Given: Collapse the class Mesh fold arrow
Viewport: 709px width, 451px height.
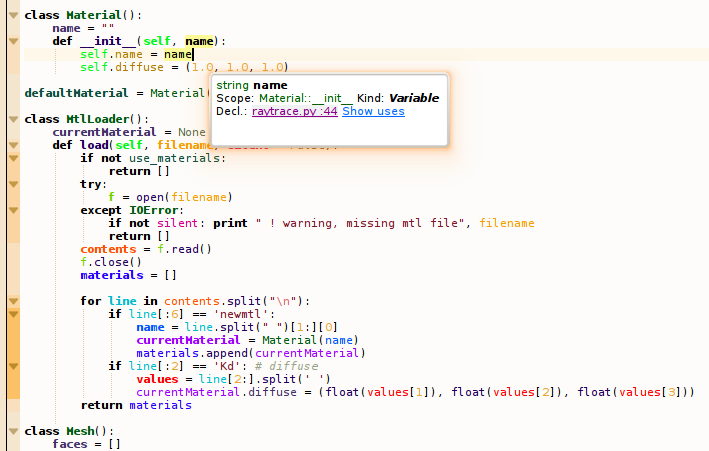Looking at the screenshot, I should tap(13, 431).
